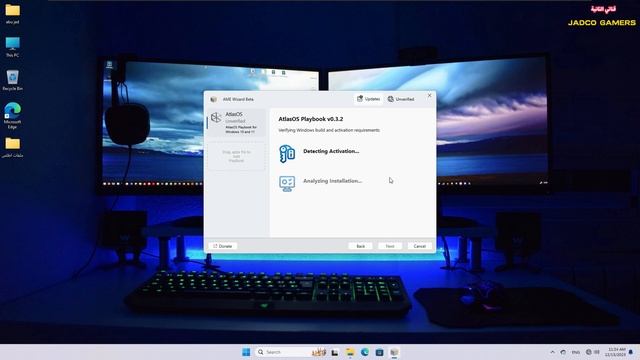Viewport: 640px width, 360px height.
Task: Click the 'Detecting Activation...' text
Action: pos(331,151)
